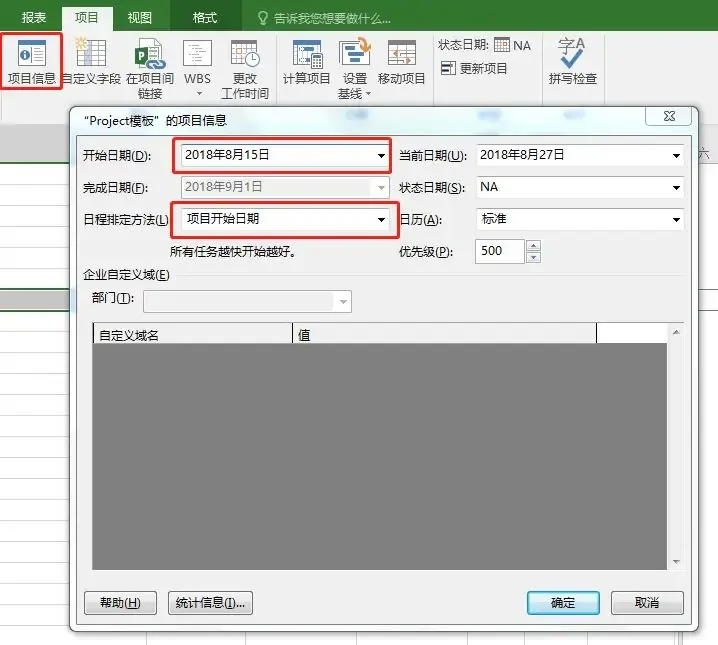Screen dimensions: 718x645
Task: Run Spelling check (拼写检查)
Action: pyautogui.click(x=572, y=61)
